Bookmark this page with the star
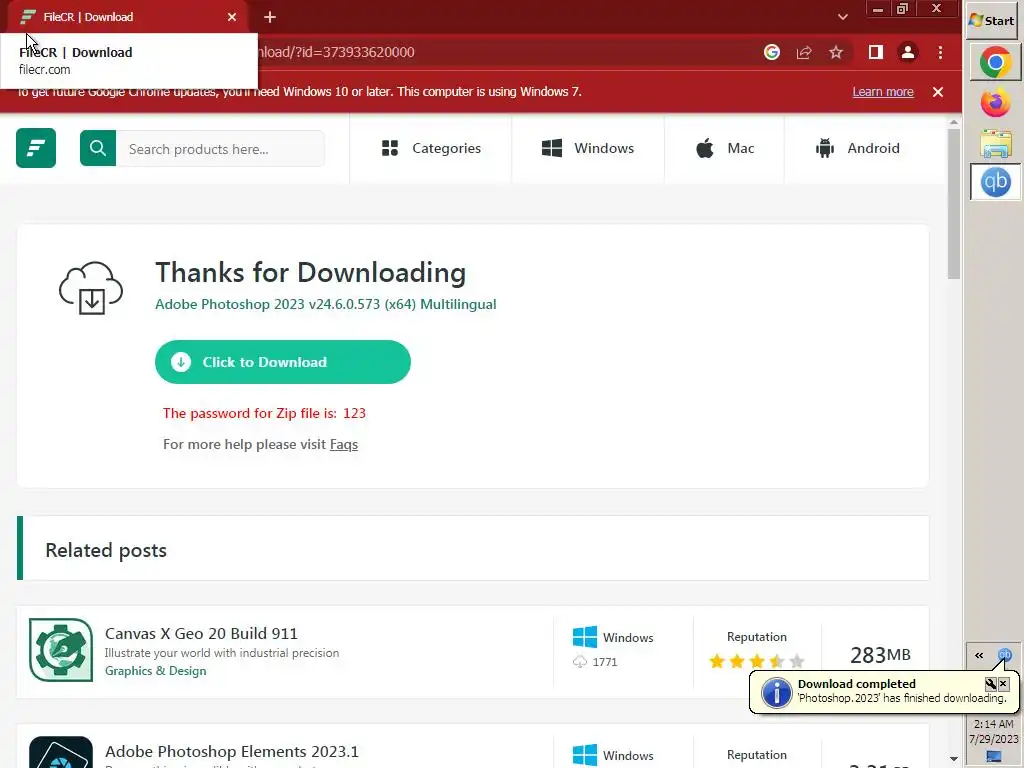The width and height of the screenshot is (1024, 768). tap(836, 52)
